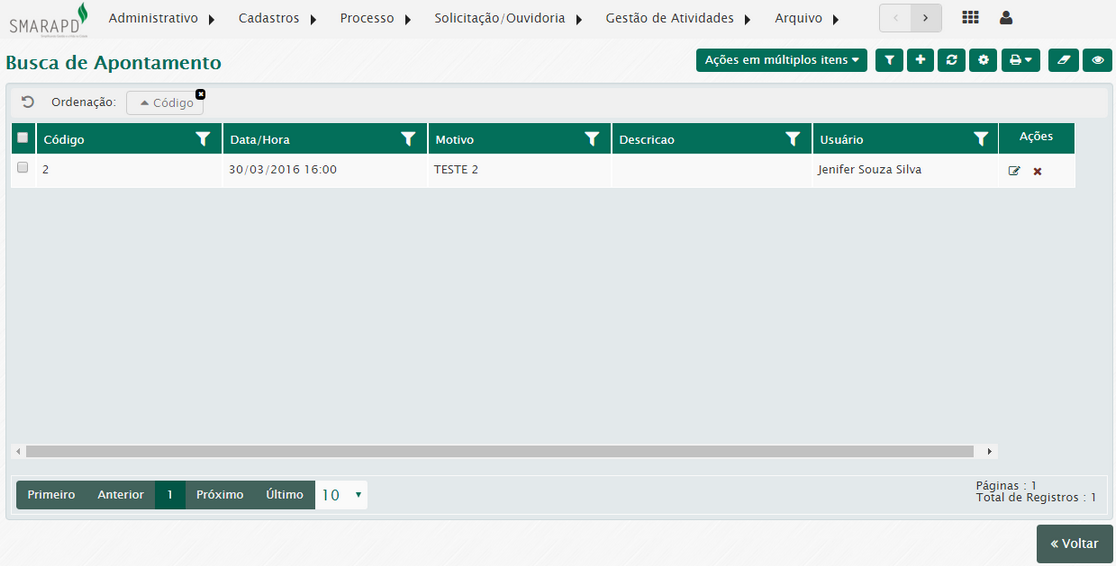Open the Gestão de Atividades menu

tap(677, 18)
